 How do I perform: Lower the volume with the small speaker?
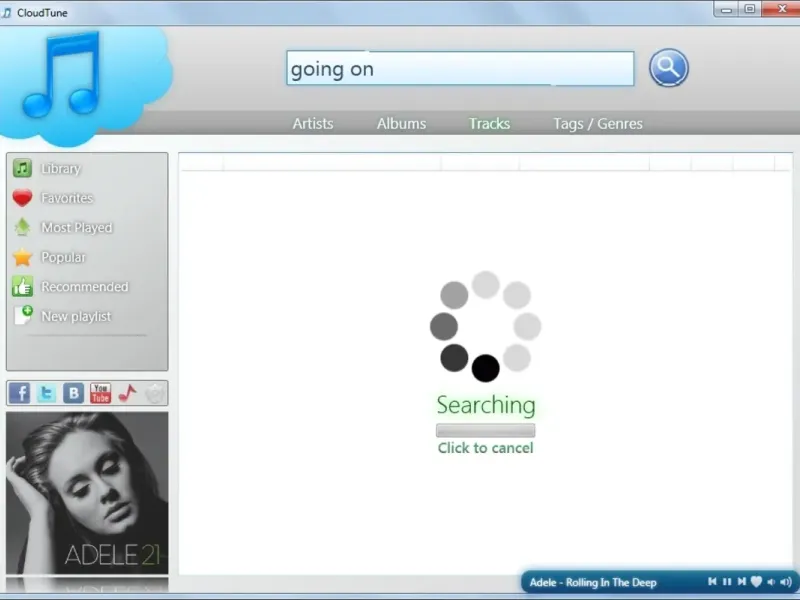tap(771, 582)
